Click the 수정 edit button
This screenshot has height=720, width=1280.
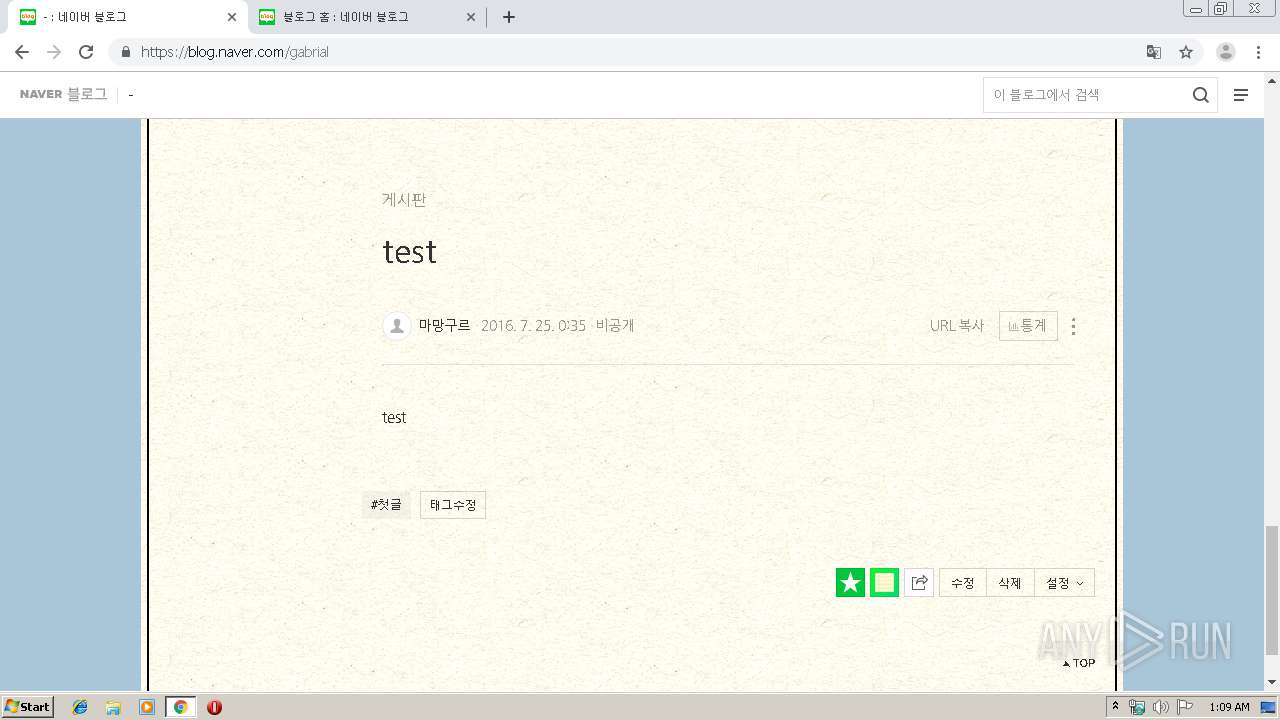[963, 583]
